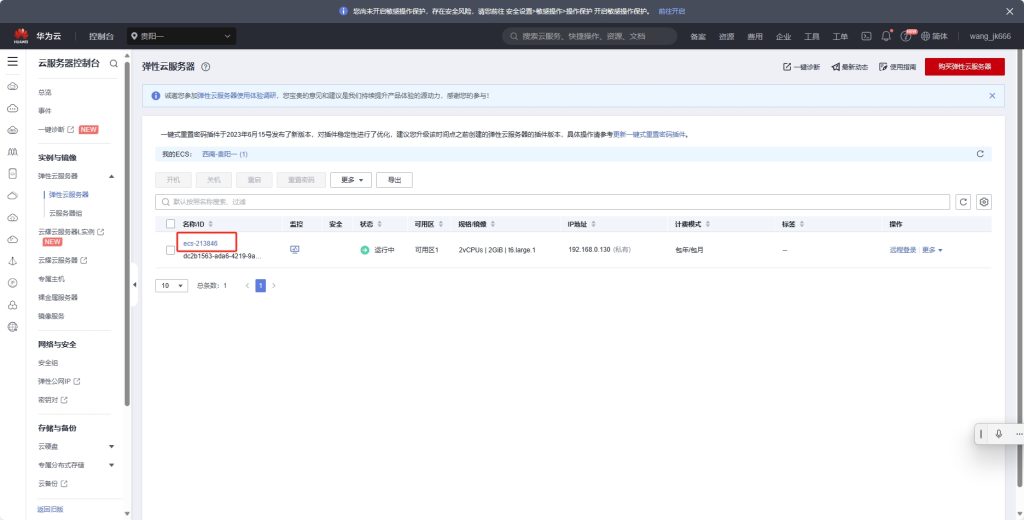Viewport: 1024px width, 520px height.
Task: Open 一键诊断 in page header
Action: tap(801, 67)
